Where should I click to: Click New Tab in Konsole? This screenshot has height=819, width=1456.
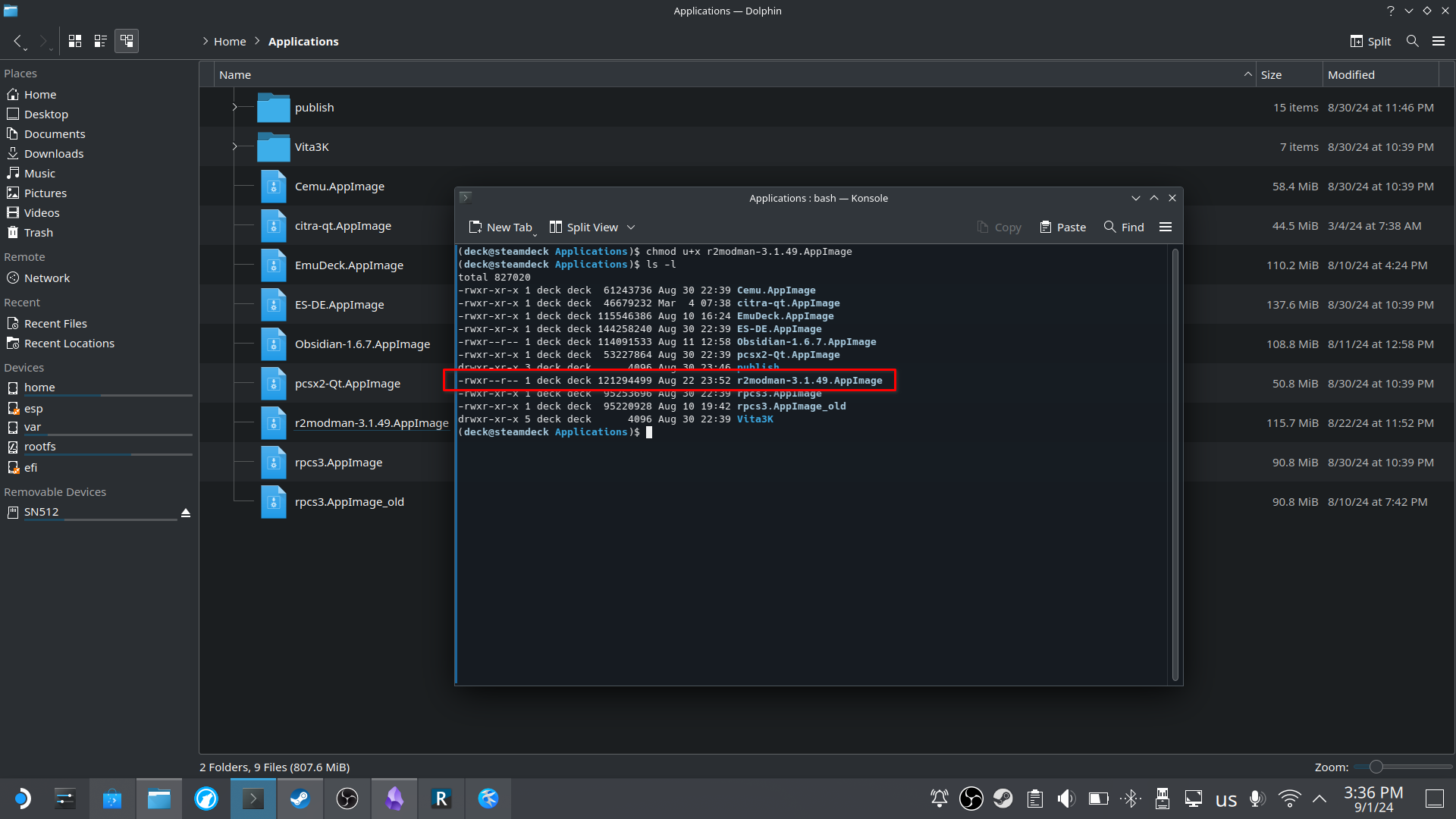[500, 227]
